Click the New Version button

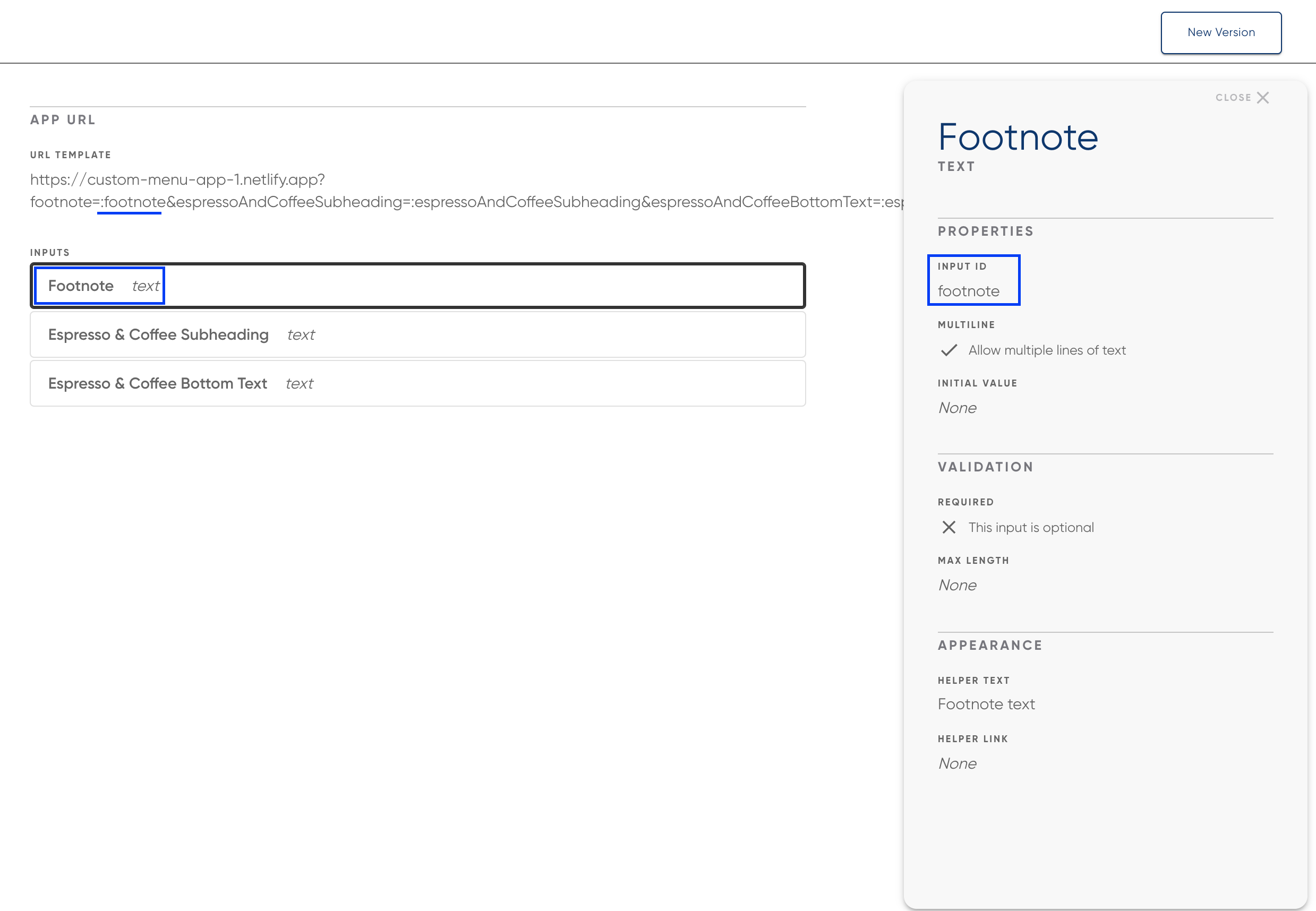(1220, 32)
